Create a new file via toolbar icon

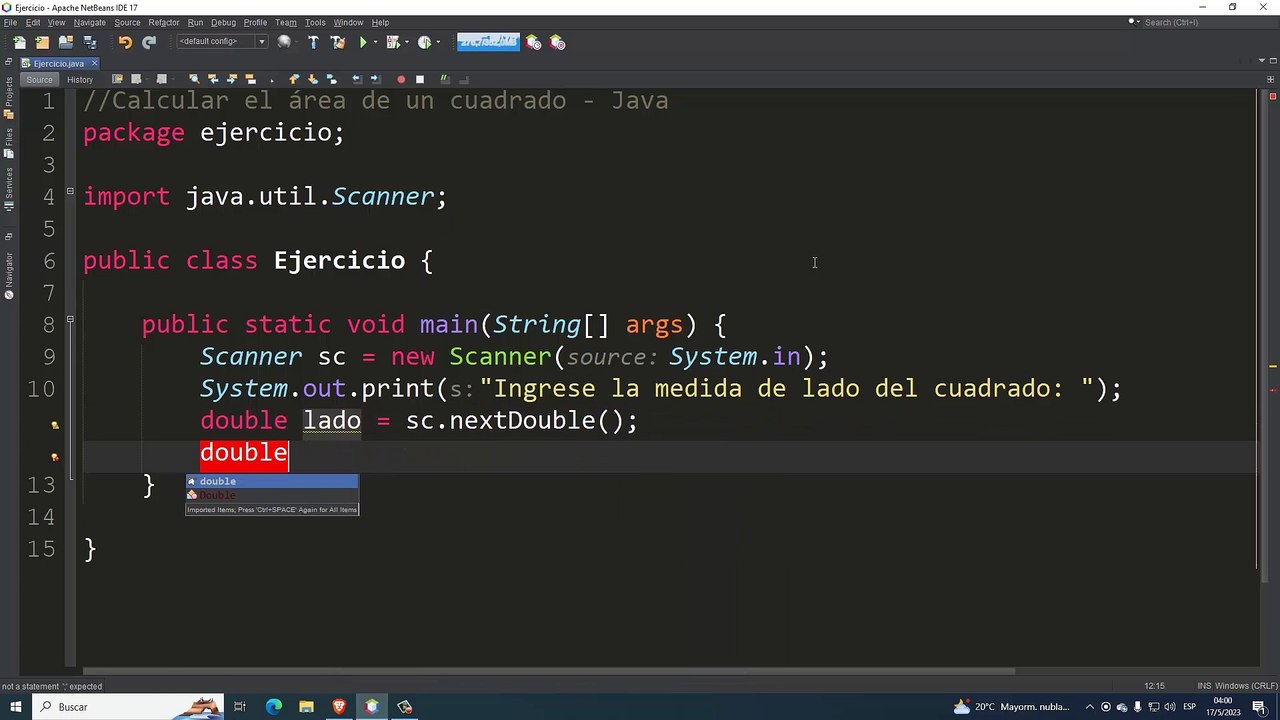pos(19,42)
